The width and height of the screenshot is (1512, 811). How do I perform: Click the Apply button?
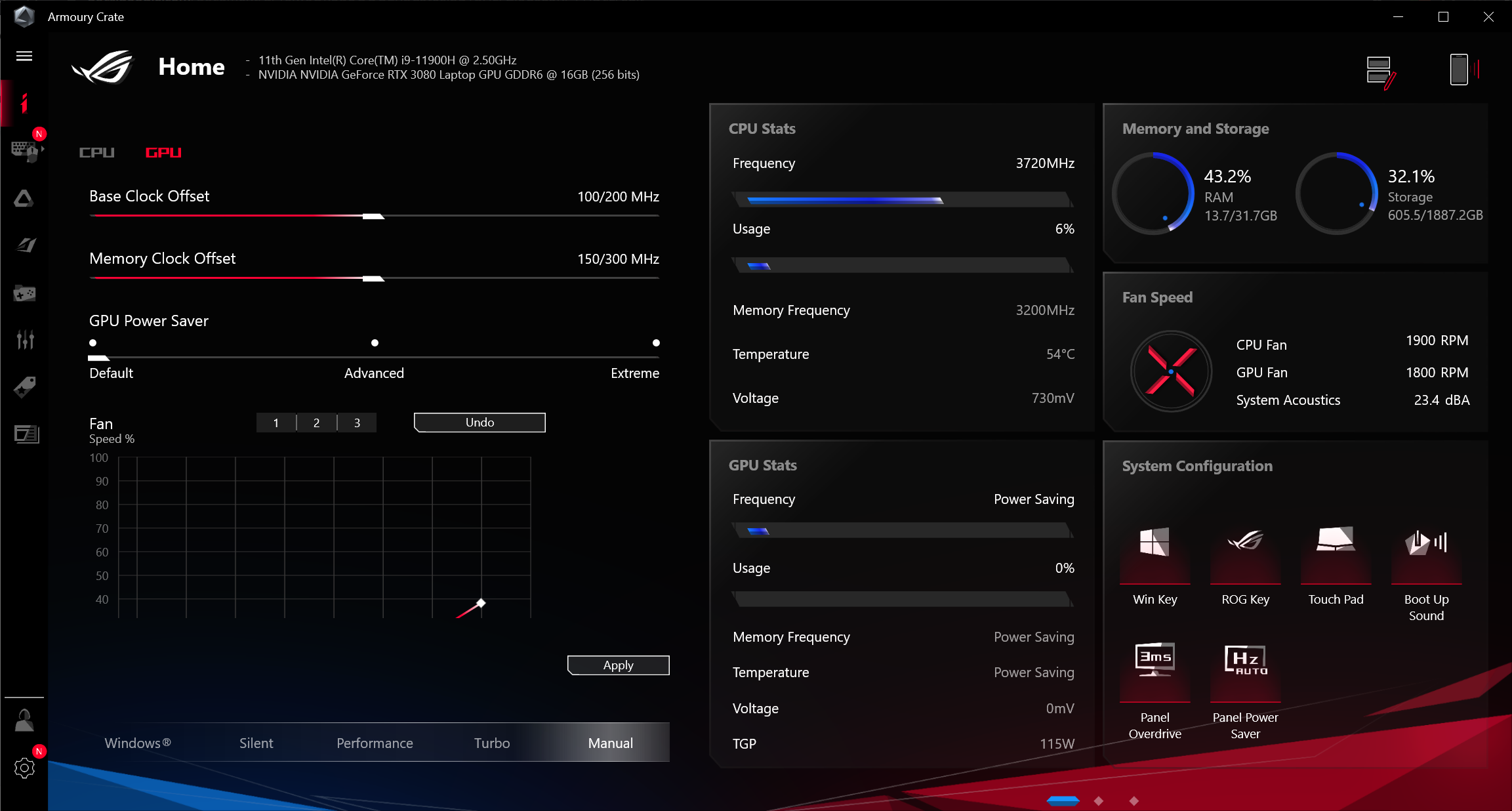[x=618, y=665]
